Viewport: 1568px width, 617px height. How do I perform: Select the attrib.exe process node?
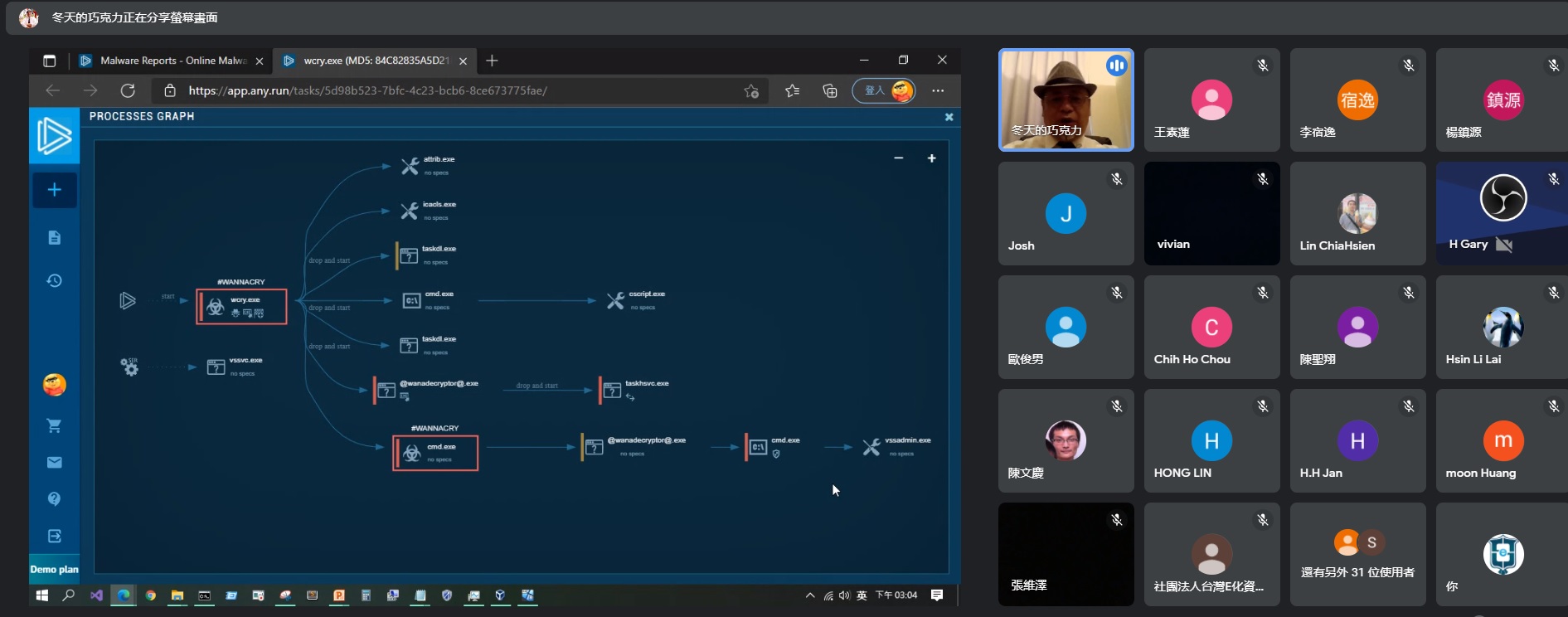pos(428,166)
